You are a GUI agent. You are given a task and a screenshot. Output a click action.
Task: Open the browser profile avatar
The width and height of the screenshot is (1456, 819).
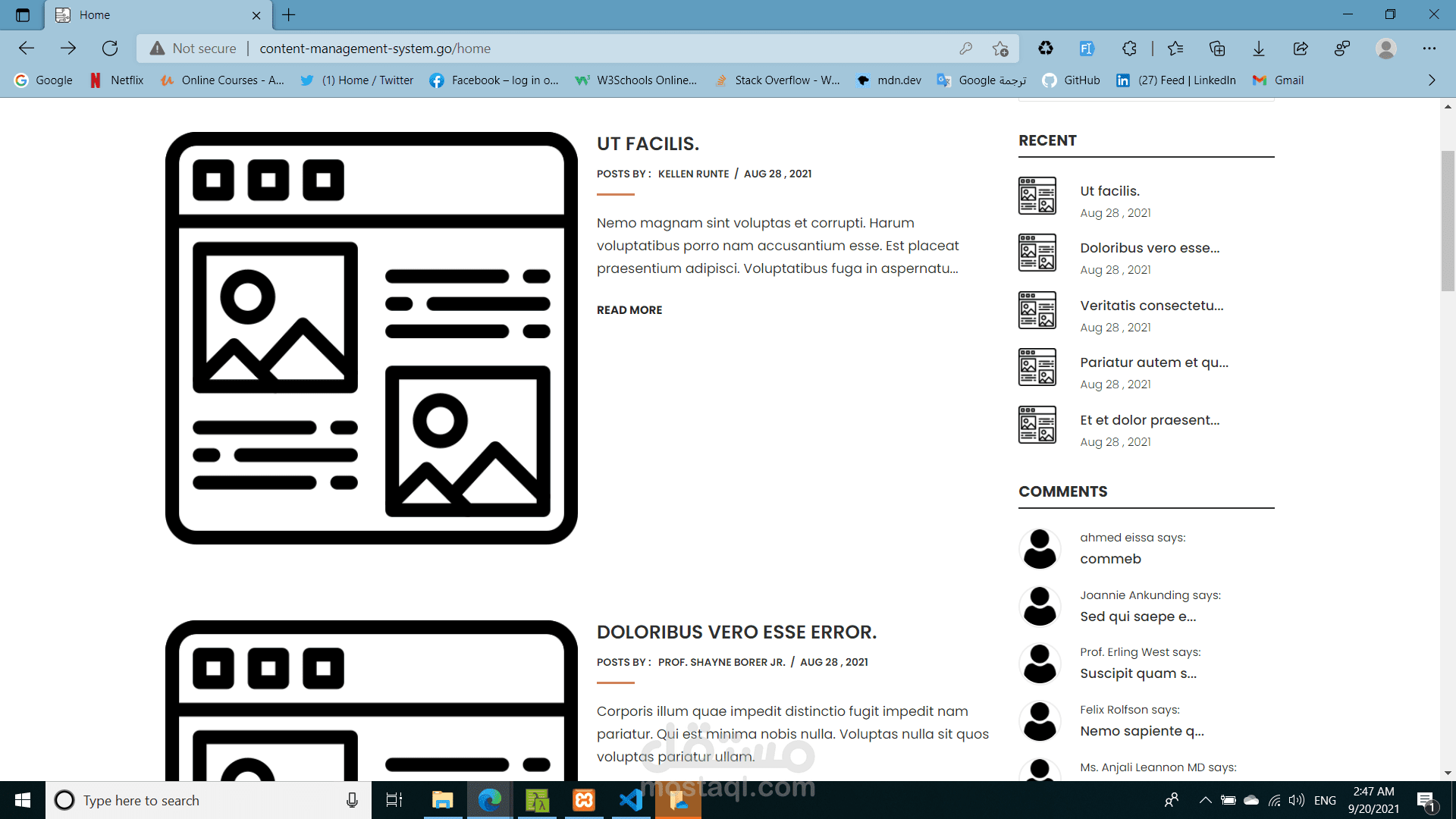pyautogui.click(x=1385, y=49)
